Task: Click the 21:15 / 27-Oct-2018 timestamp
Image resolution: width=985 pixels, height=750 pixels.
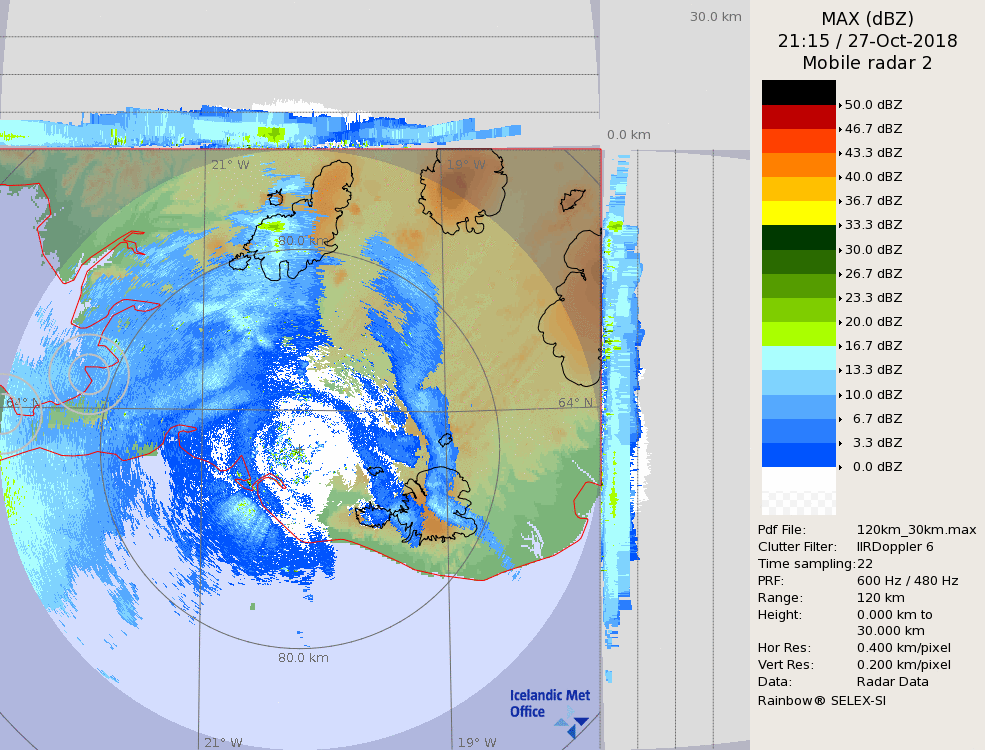Action: tap(867, 41)
